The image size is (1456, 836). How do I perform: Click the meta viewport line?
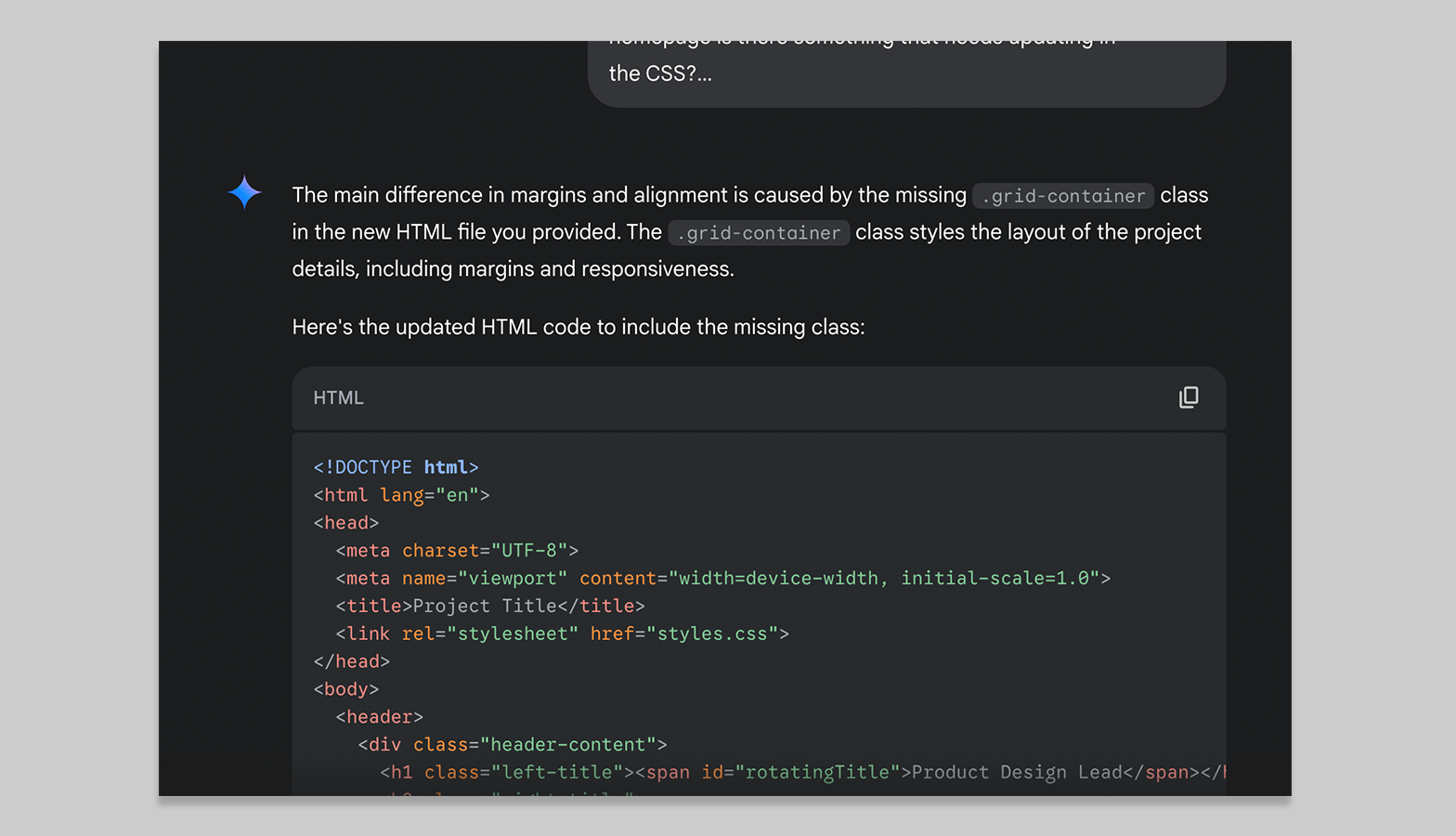pyautogui.click(x=722, y=579)
